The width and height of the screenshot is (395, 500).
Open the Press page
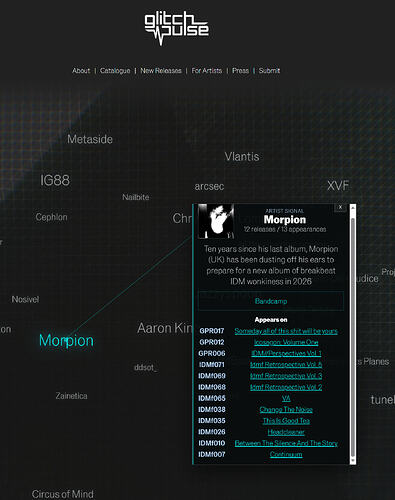[240, 71]
